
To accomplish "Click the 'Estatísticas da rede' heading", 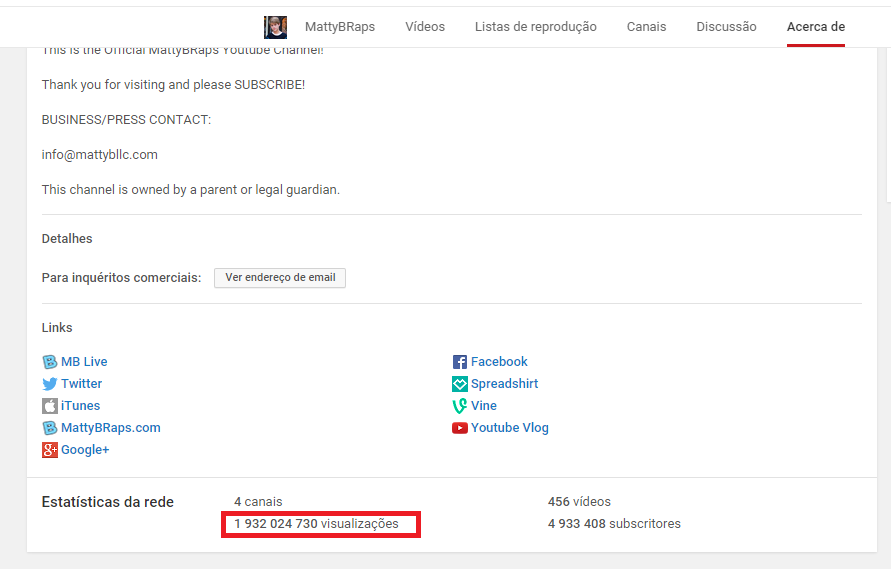I will (107, 502).
